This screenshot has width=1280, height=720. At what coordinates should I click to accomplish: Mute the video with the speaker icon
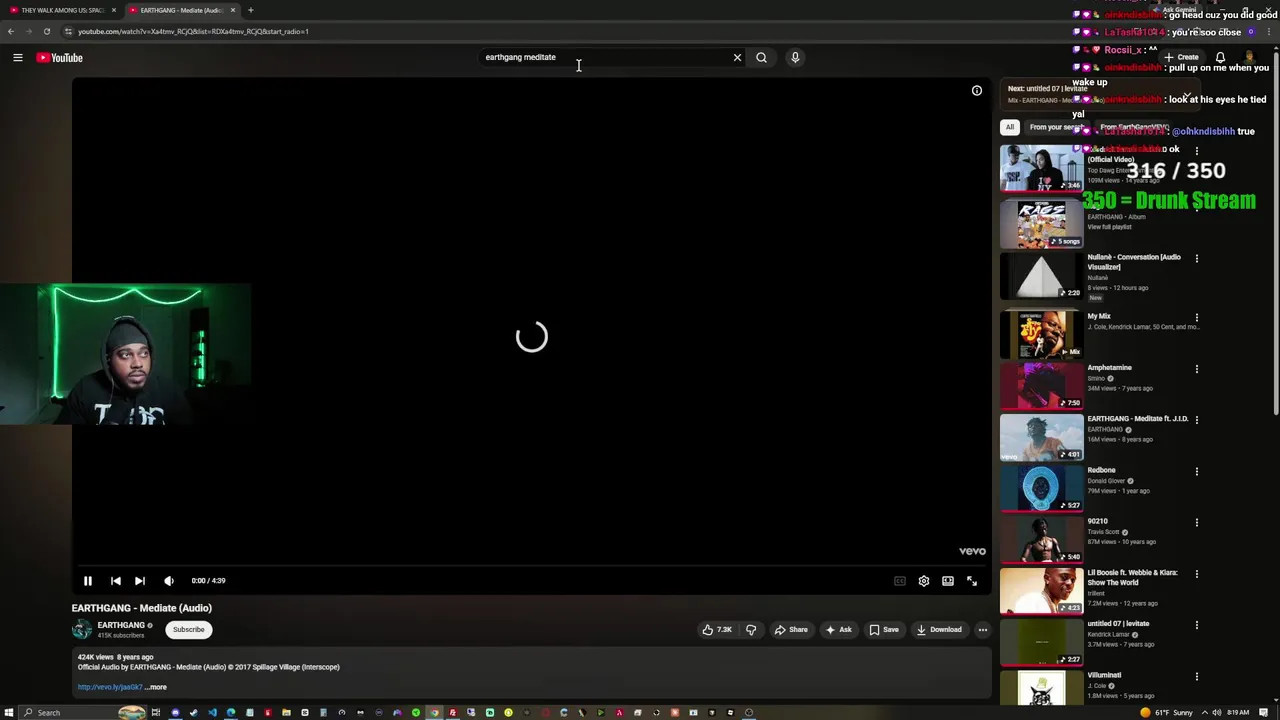coord(169,580)
